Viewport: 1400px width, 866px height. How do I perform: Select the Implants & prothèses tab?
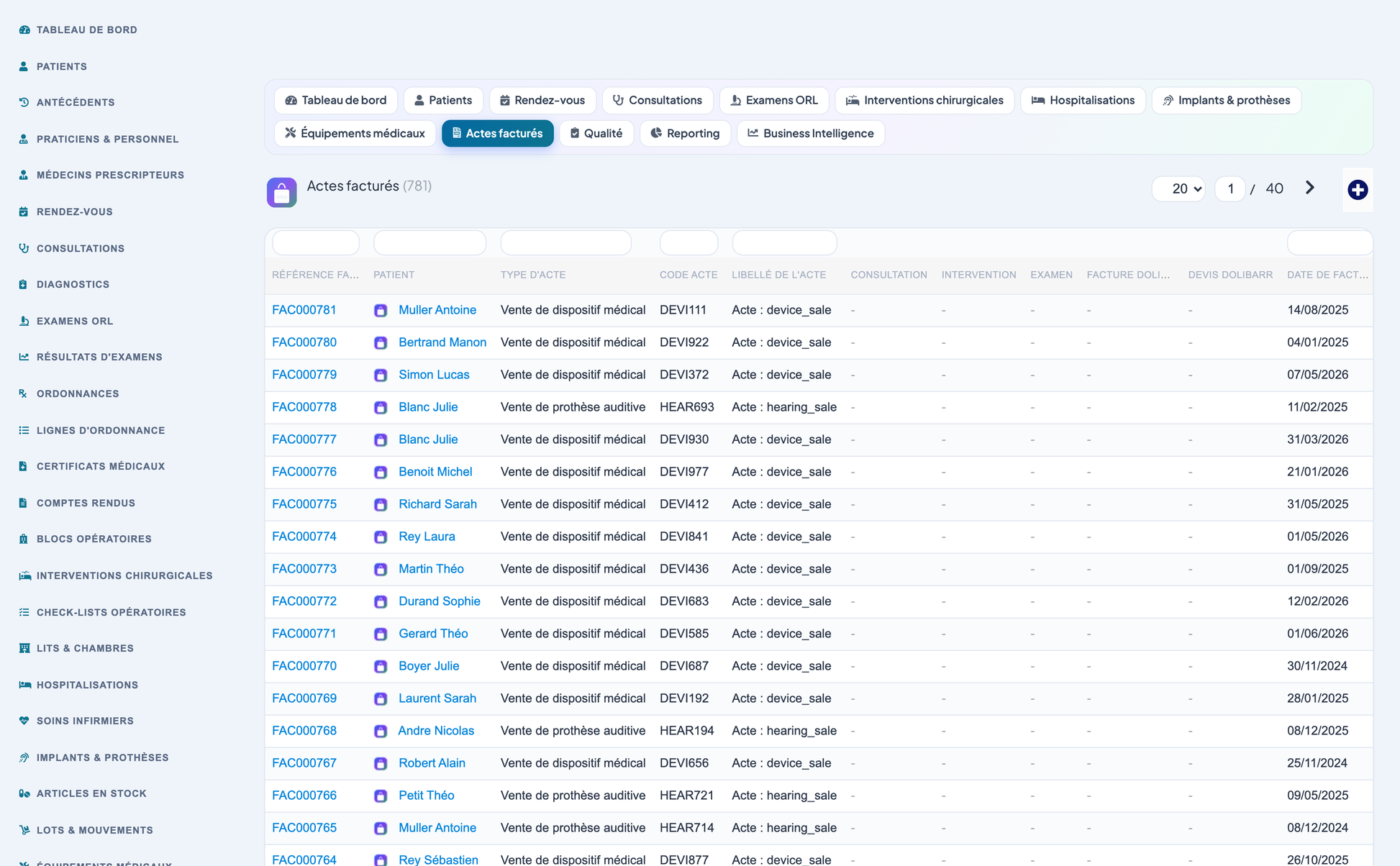click(x=1227, y=100)
